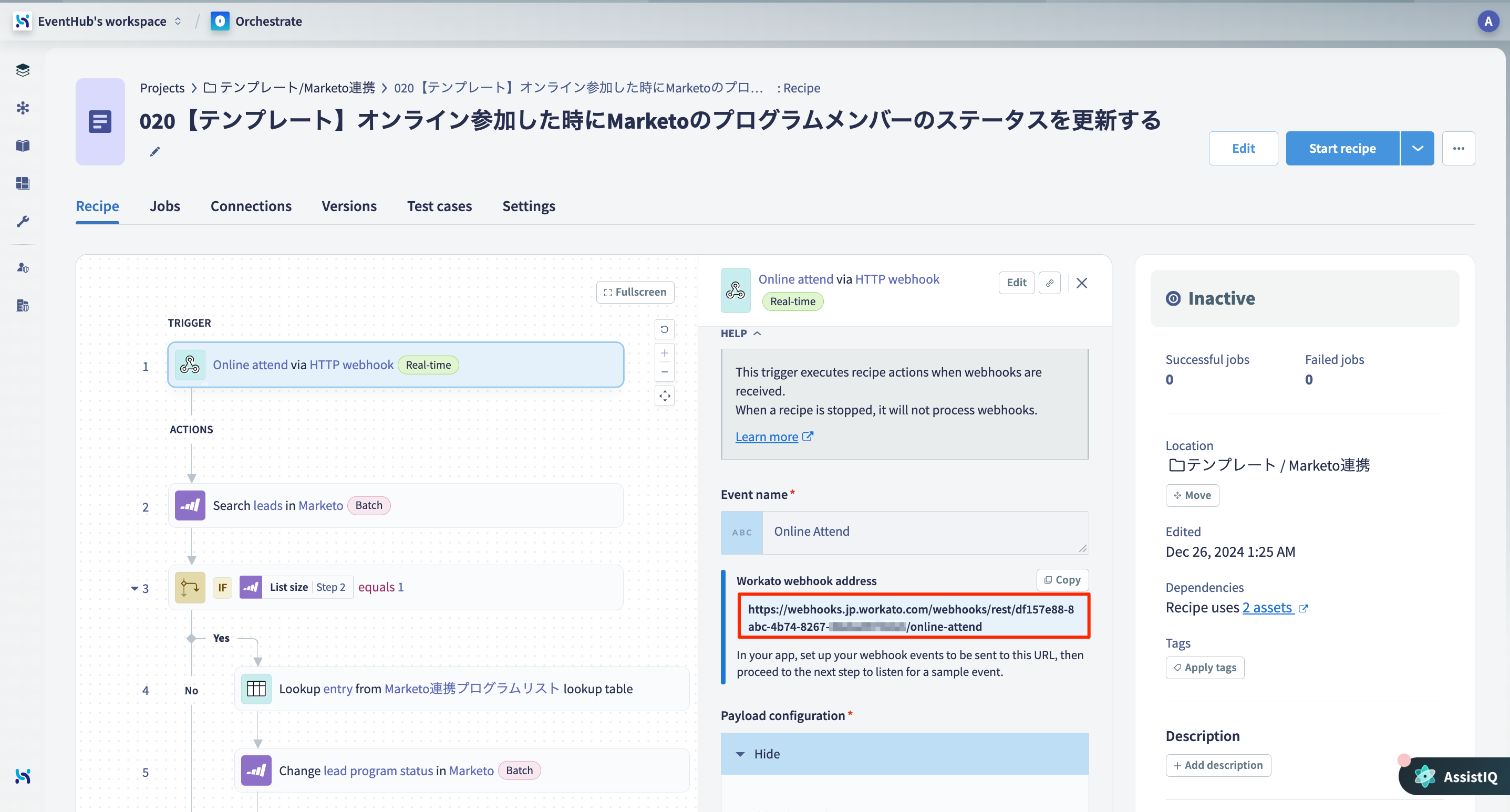
Task: Click the Marketo icon on step 2
Action: [x=190, y=506]
